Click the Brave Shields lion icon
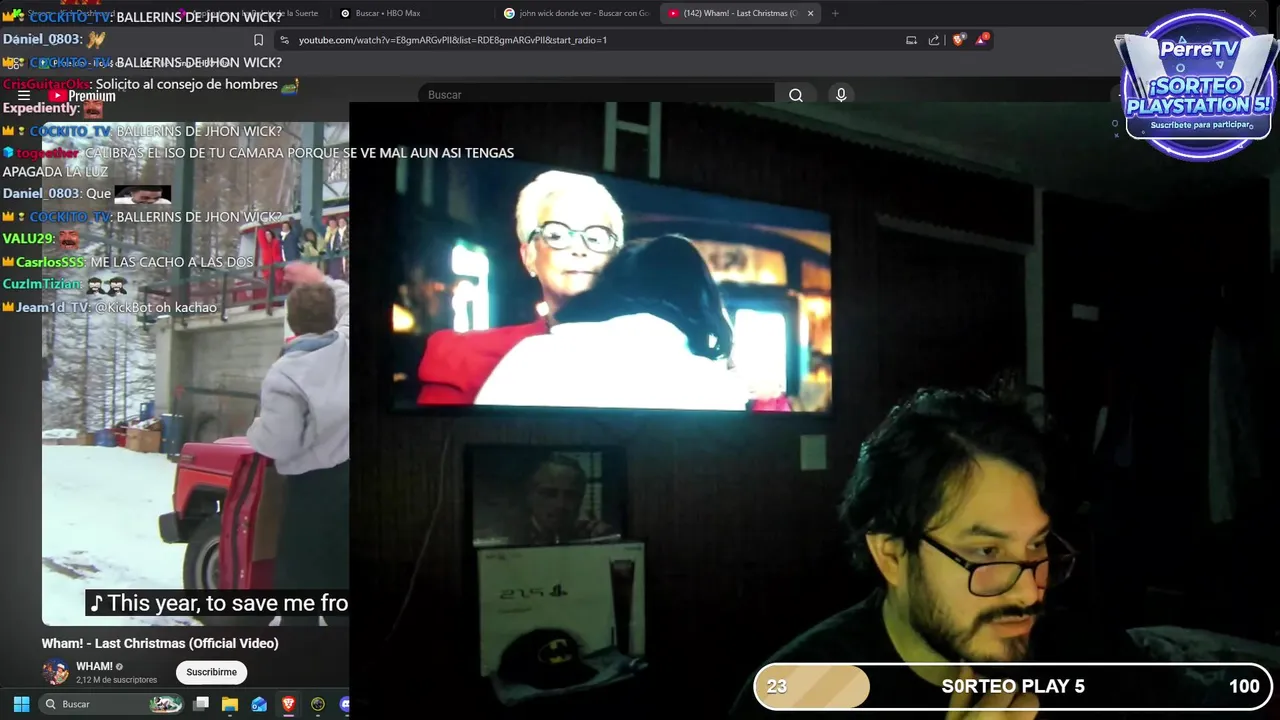1280x720 pixels. click(x=958, y=40)
